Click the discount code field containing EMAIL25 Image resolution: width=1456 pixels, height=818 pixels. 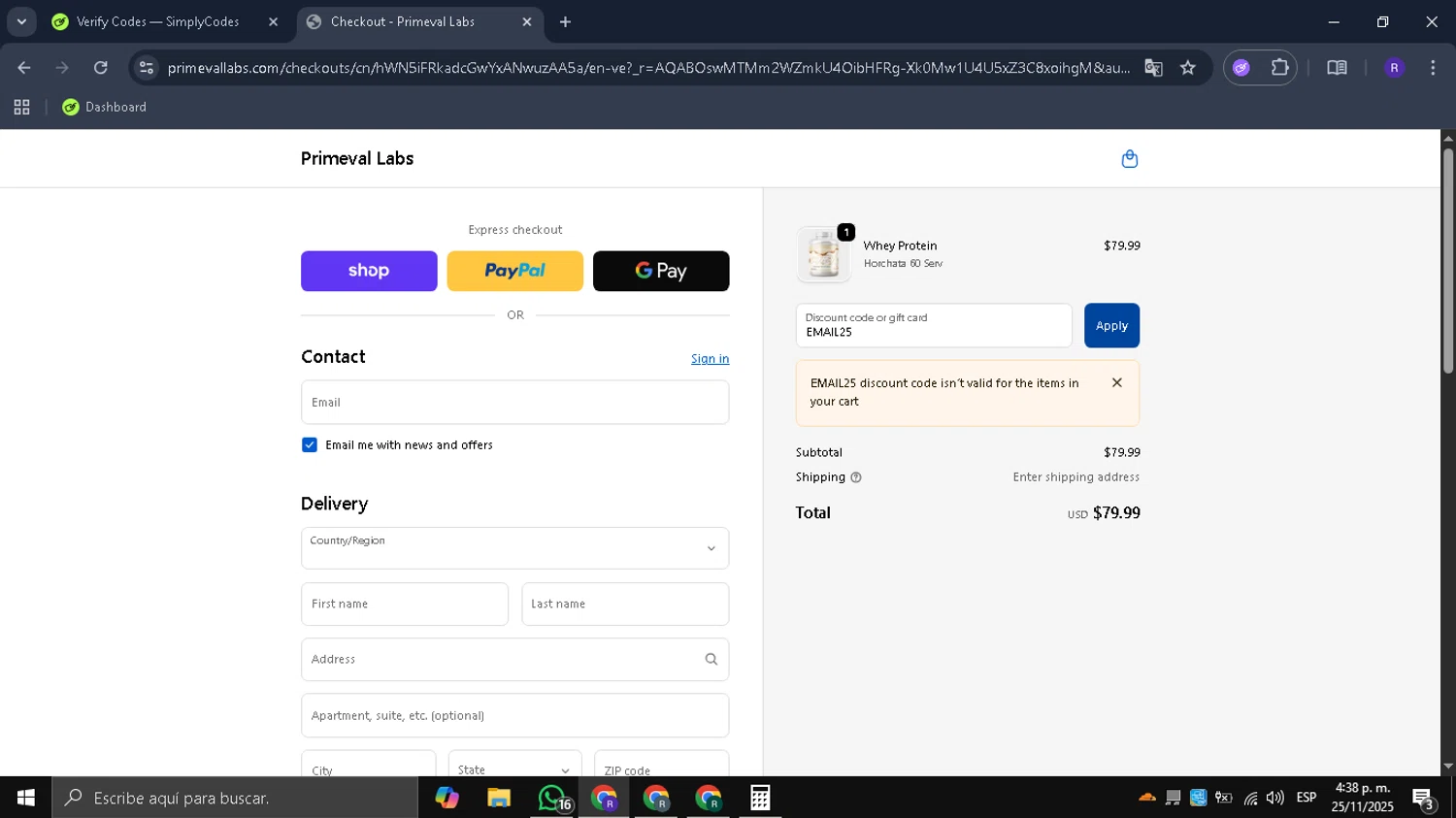point(934,326)
